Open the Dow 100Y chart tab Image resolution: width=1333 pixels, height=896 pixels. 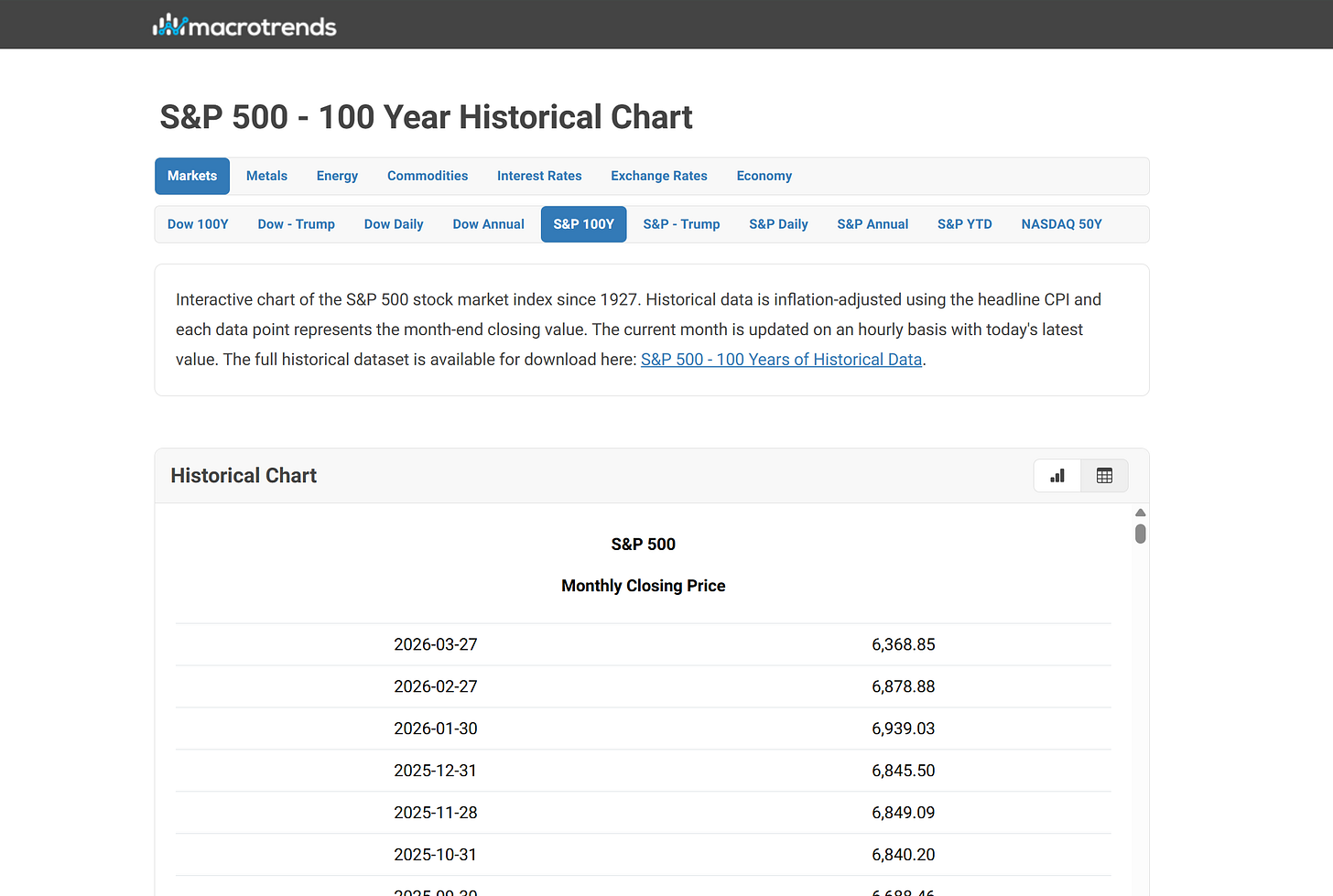click(x=198, y=224)
